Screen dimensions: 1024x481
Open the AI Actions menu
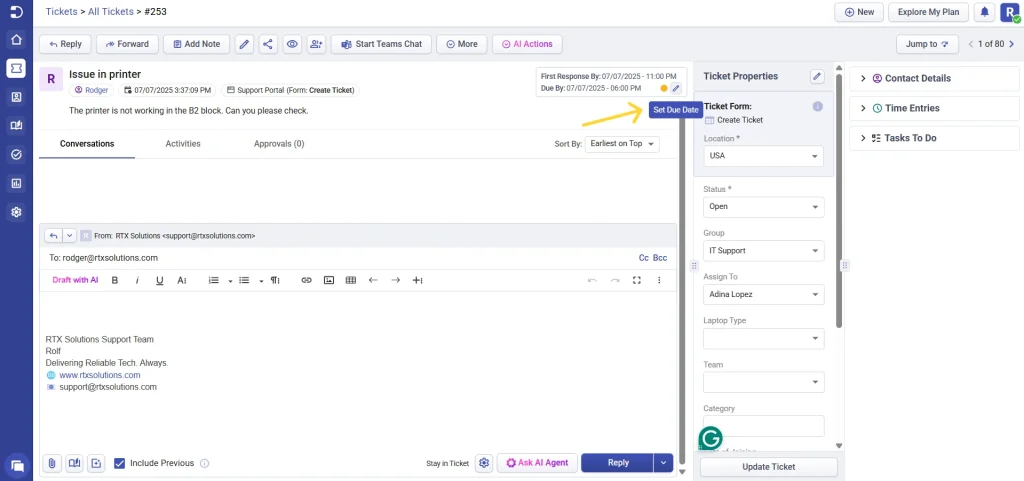pyautogui.click(x=527, y=44)
